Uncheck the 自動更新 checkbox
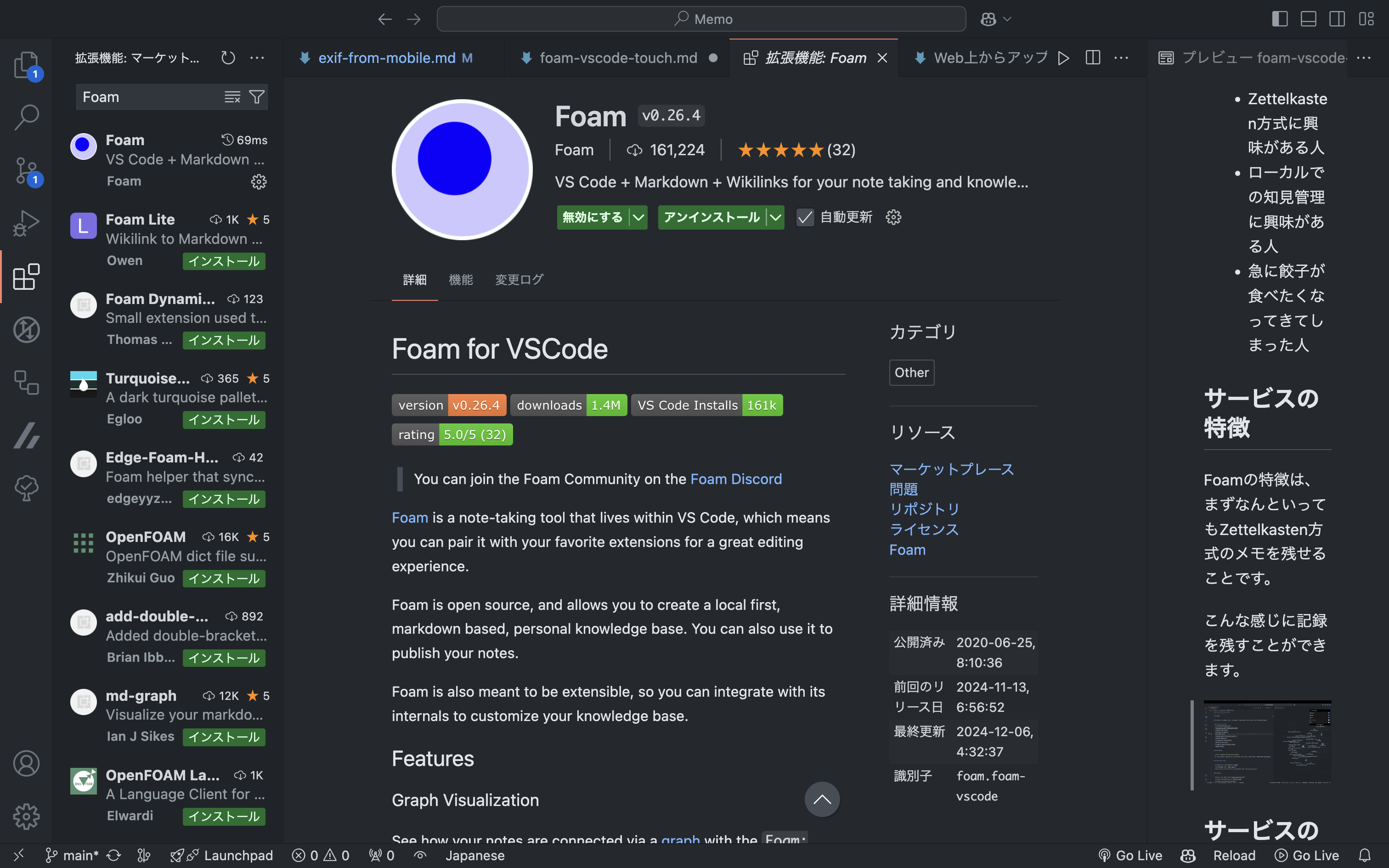Viewport: 1389px width, 868px height. (x=805, y=217)
